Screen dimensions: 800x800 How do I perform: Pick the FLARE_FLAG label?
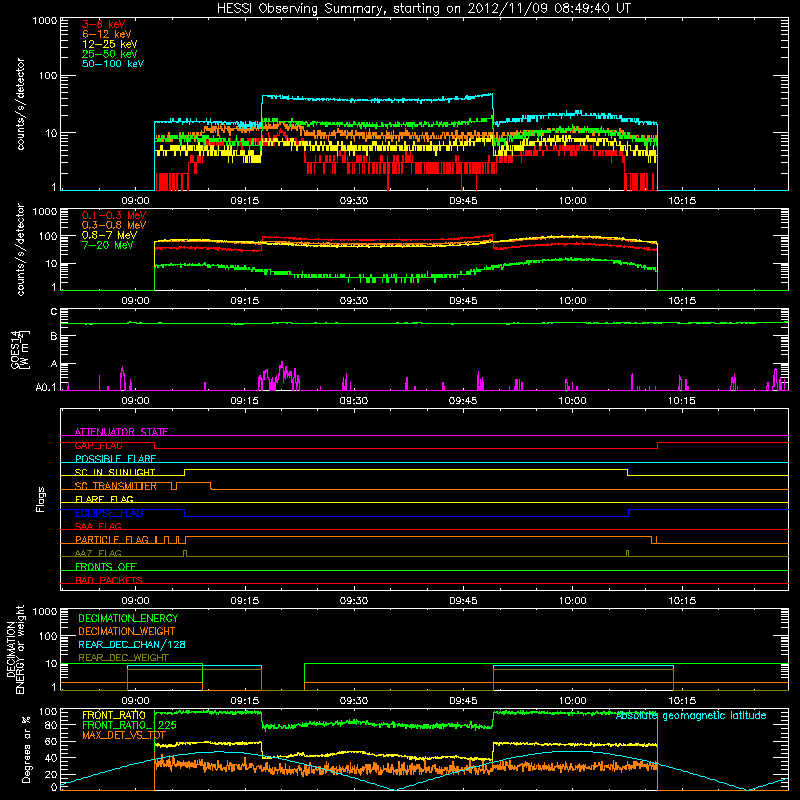coord(104,499)
